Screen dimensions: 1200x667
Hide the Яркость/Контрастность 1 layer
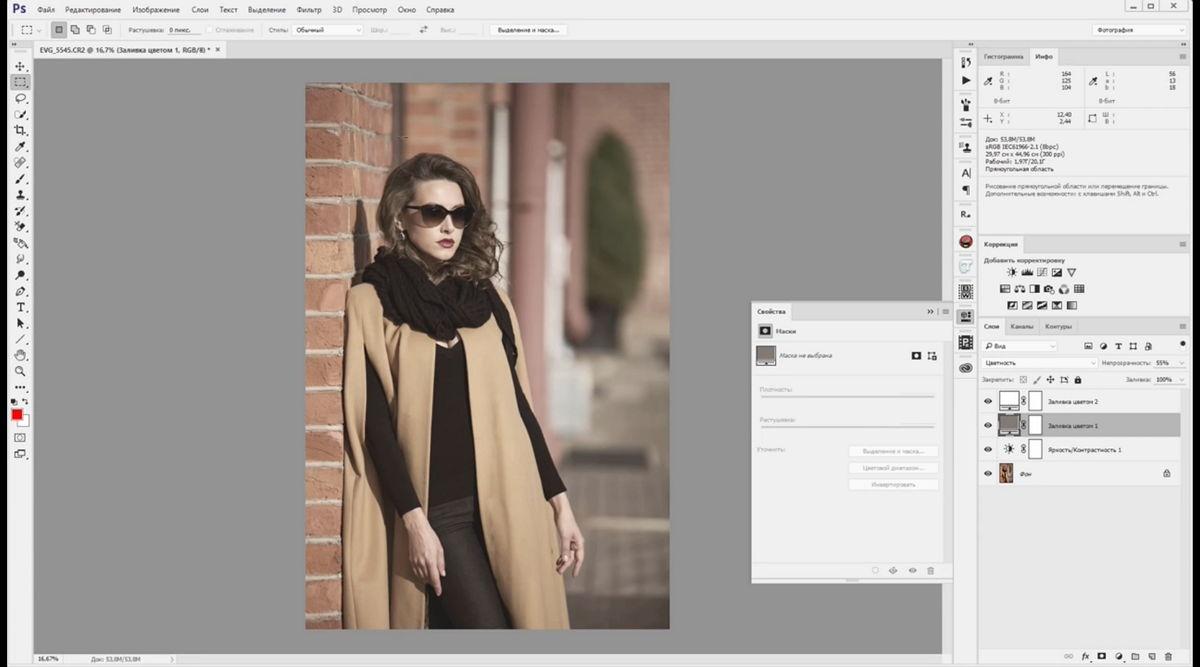(988, 450)
